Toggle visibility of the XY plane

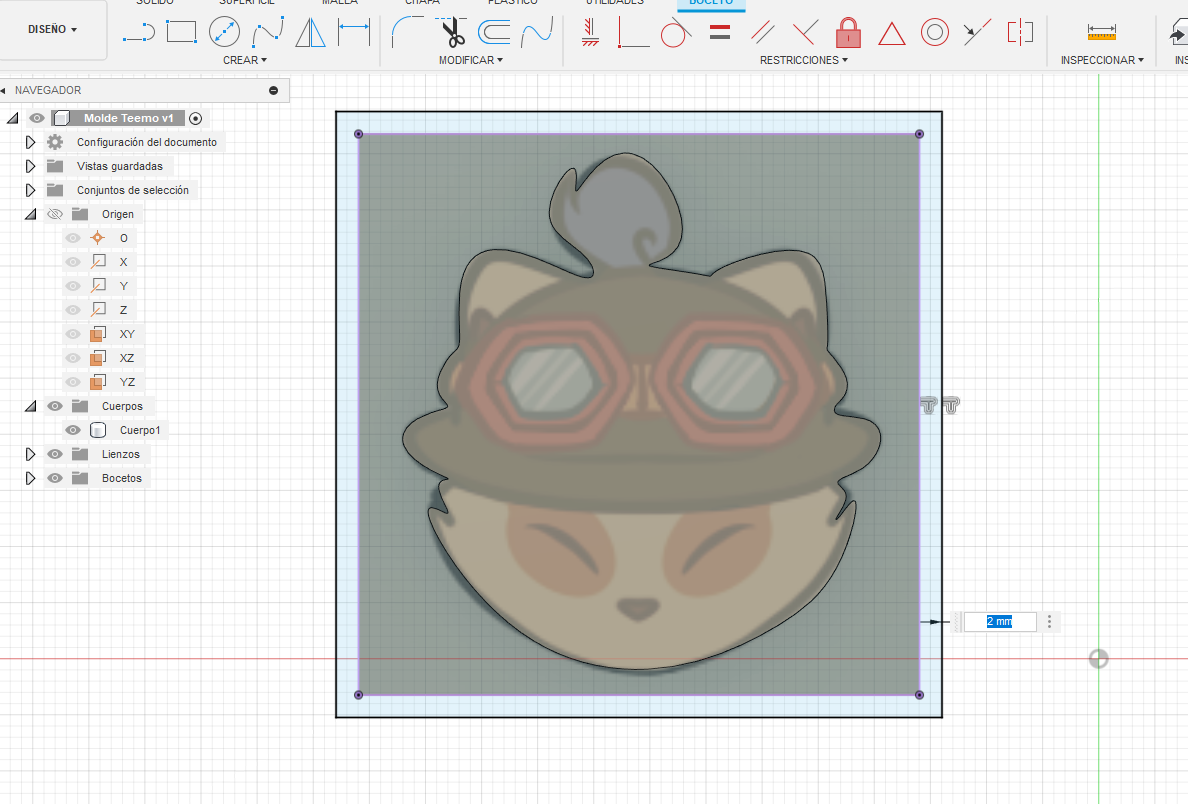(x=73, y=334)
